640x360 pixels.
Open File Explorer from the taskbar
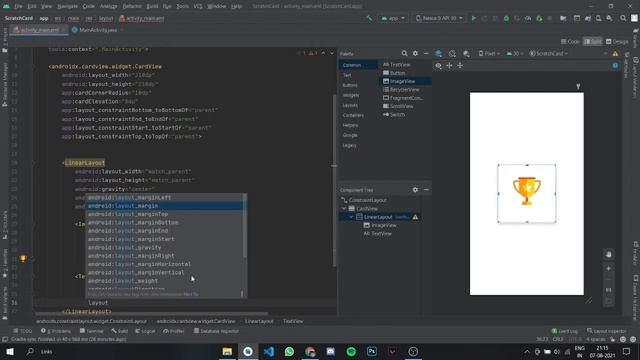[x=227, y=351]
